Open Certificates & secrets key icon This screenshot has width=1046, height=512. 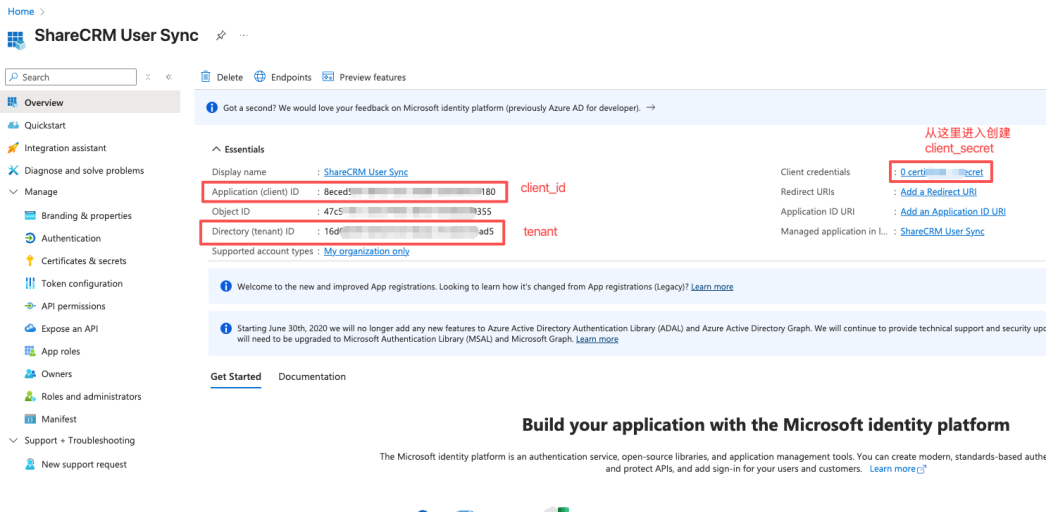[x=30, y=261]
